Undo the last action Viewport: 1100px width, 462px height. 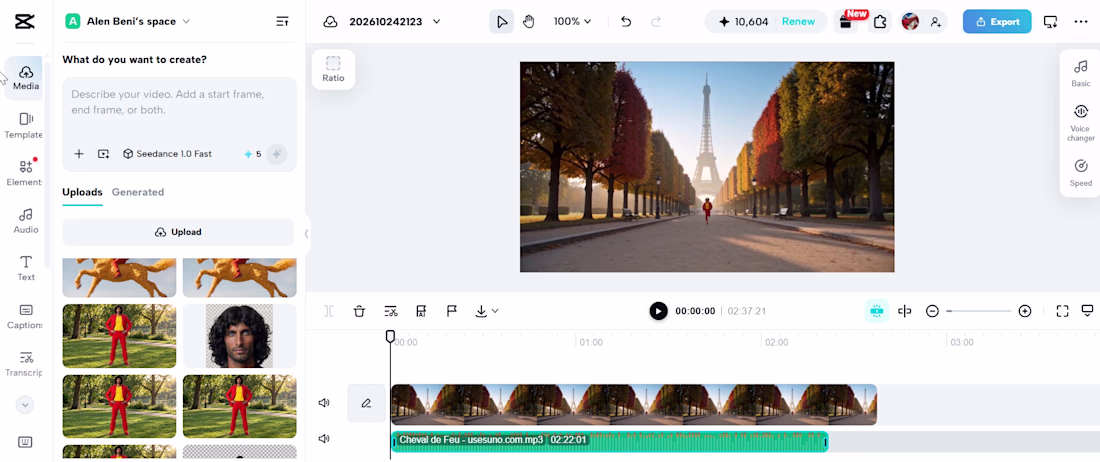point(626,22)
